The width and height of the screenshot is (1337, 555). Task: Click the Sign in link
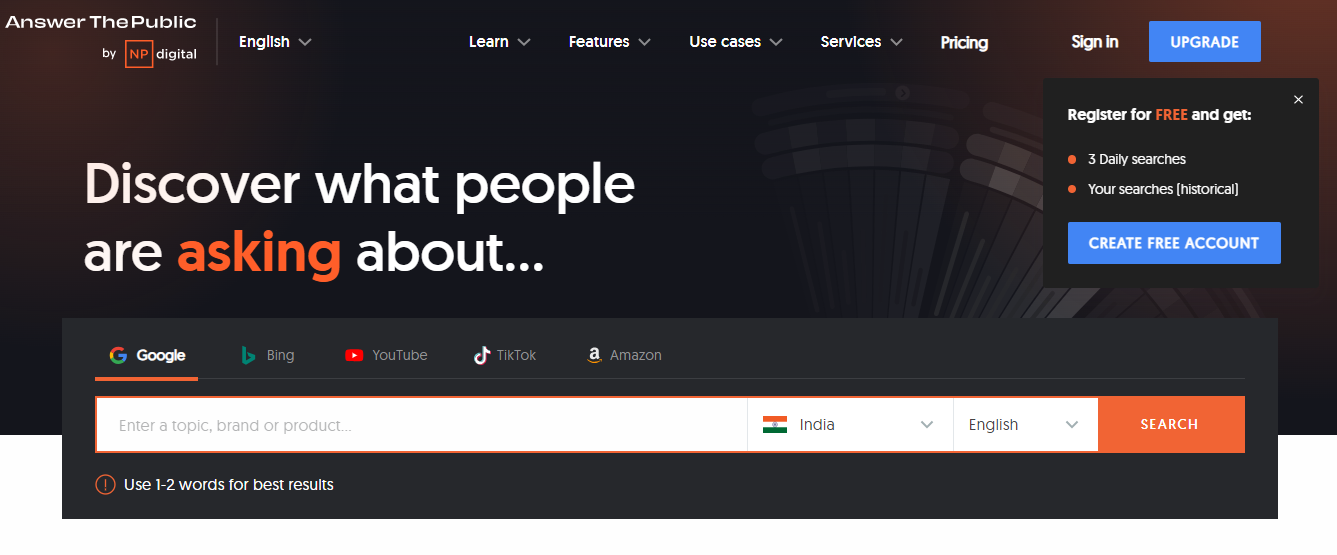(x=1095, y=42)
